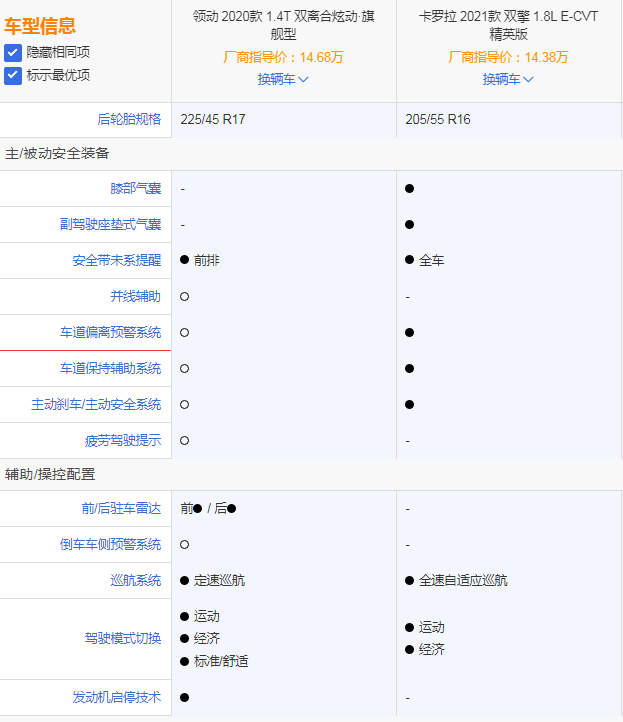The height and width of the screenshot is (722, 623).
Task: Click the 领动 2020款 1.4T model name
Action: tap(283, 25)
